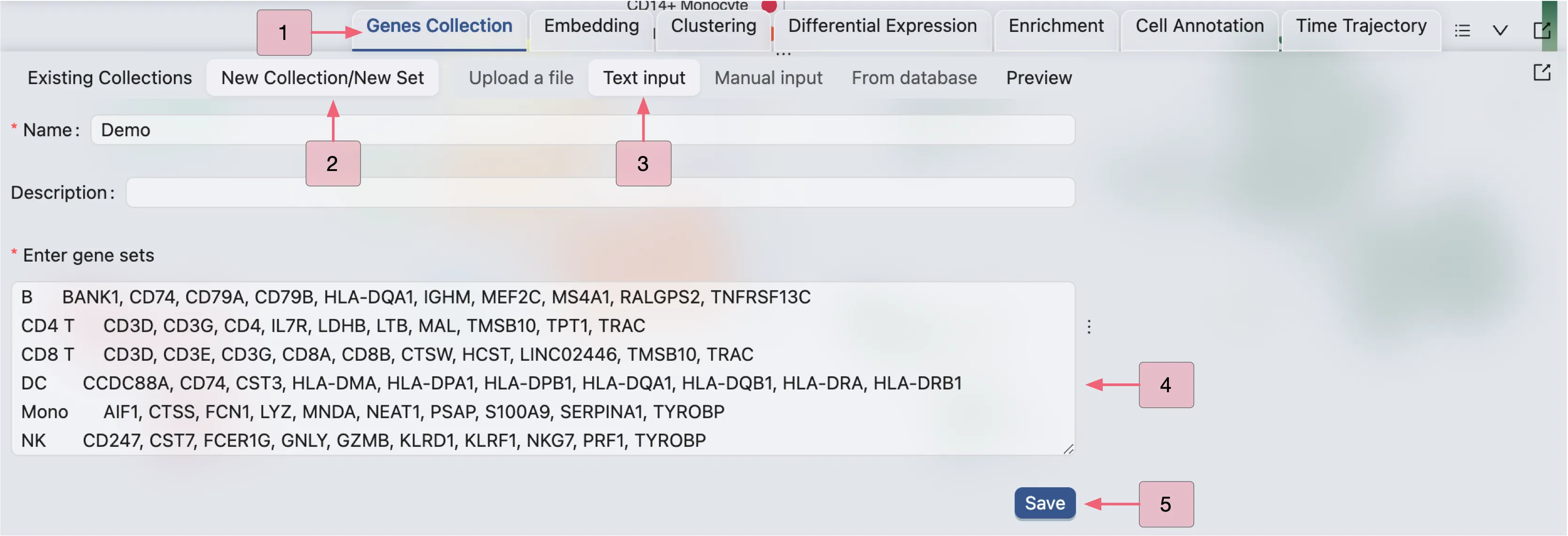Click the gene sets textarea resize handle
This screenshot has height=536, width=1568.
pyautogui.click(x=1068, y=449)
